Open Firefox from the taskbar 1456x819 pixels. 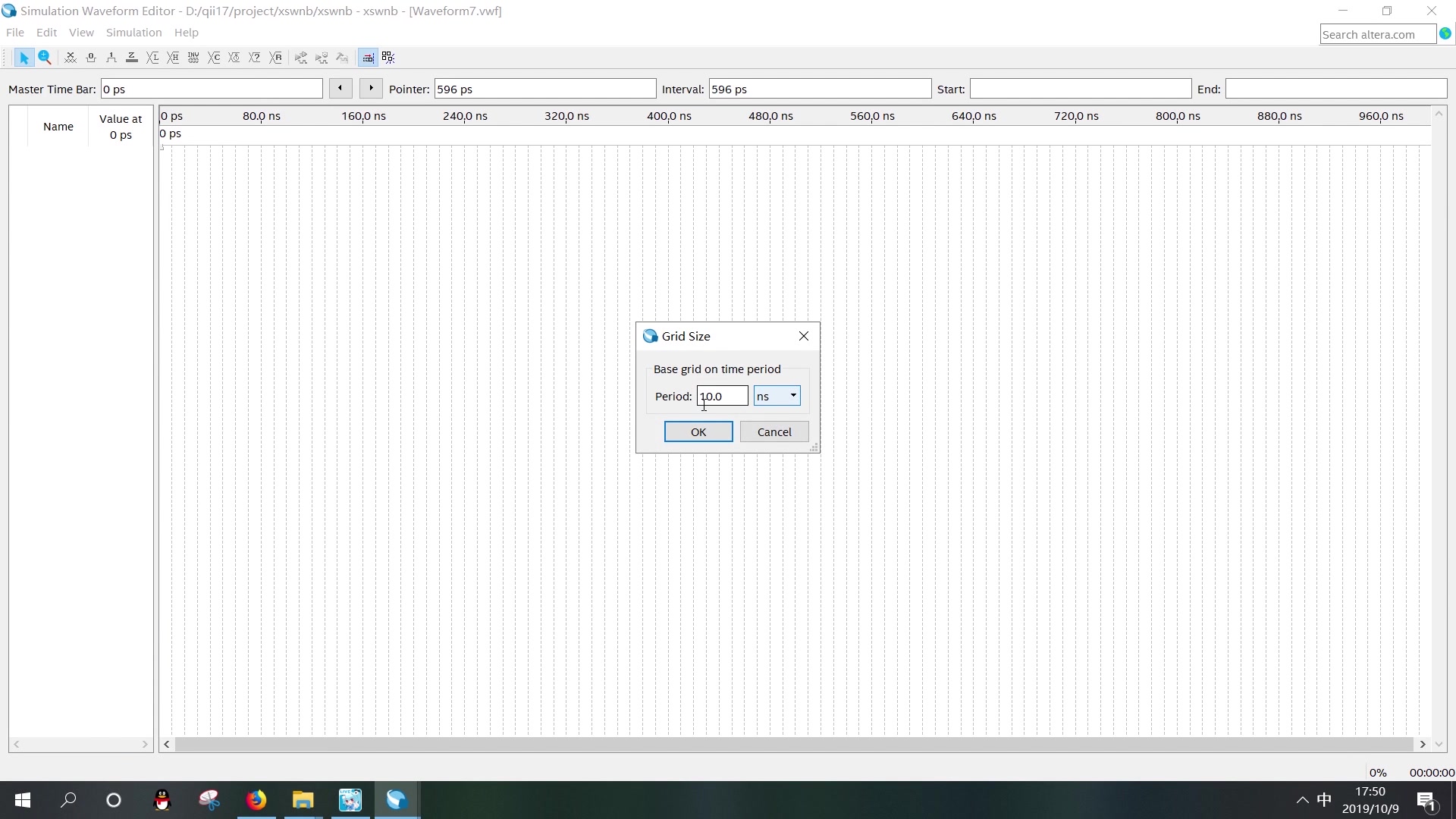pos(256,800)
